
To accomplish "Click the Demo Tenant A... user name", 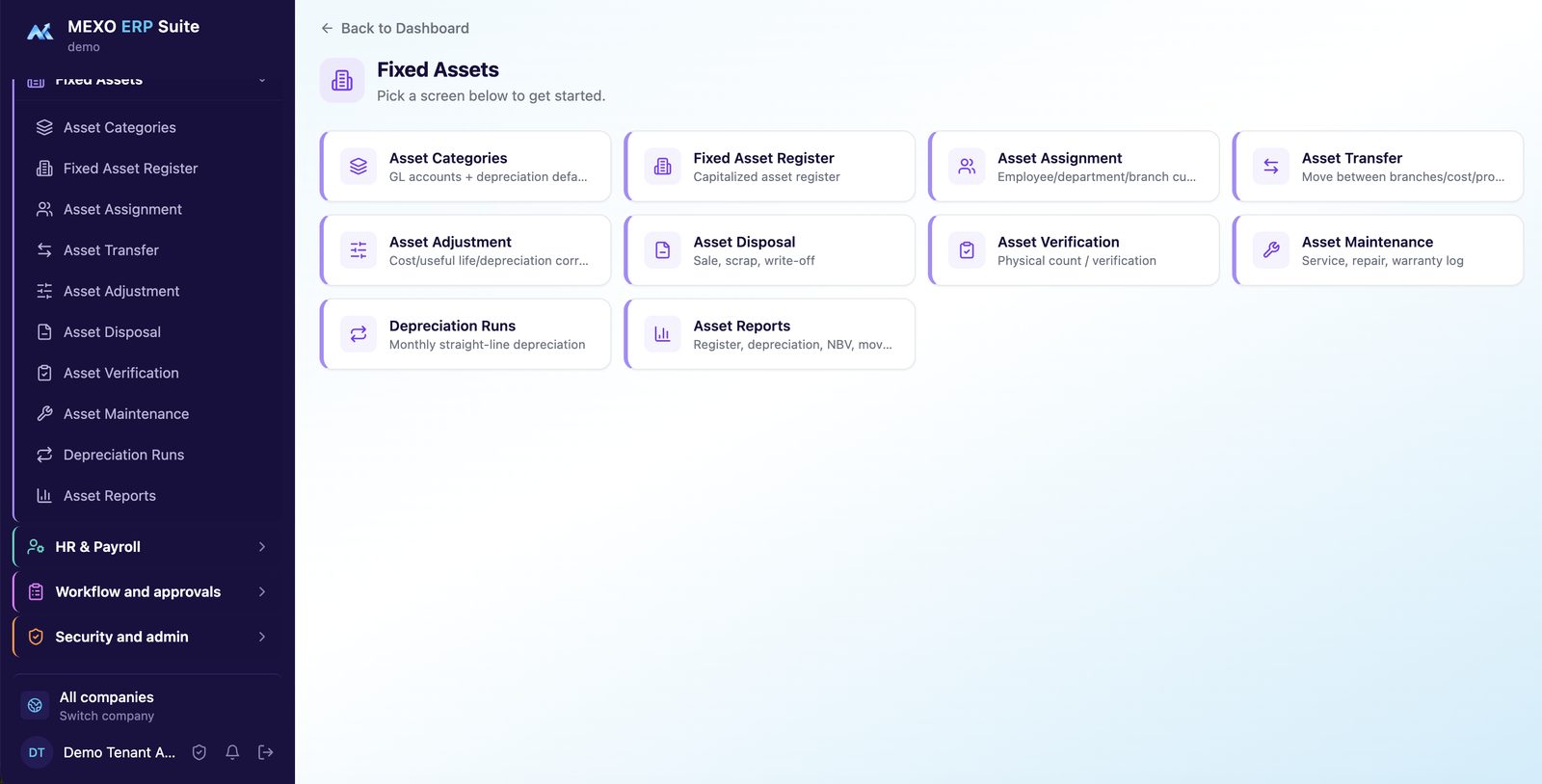I will [x=120, y=752].
